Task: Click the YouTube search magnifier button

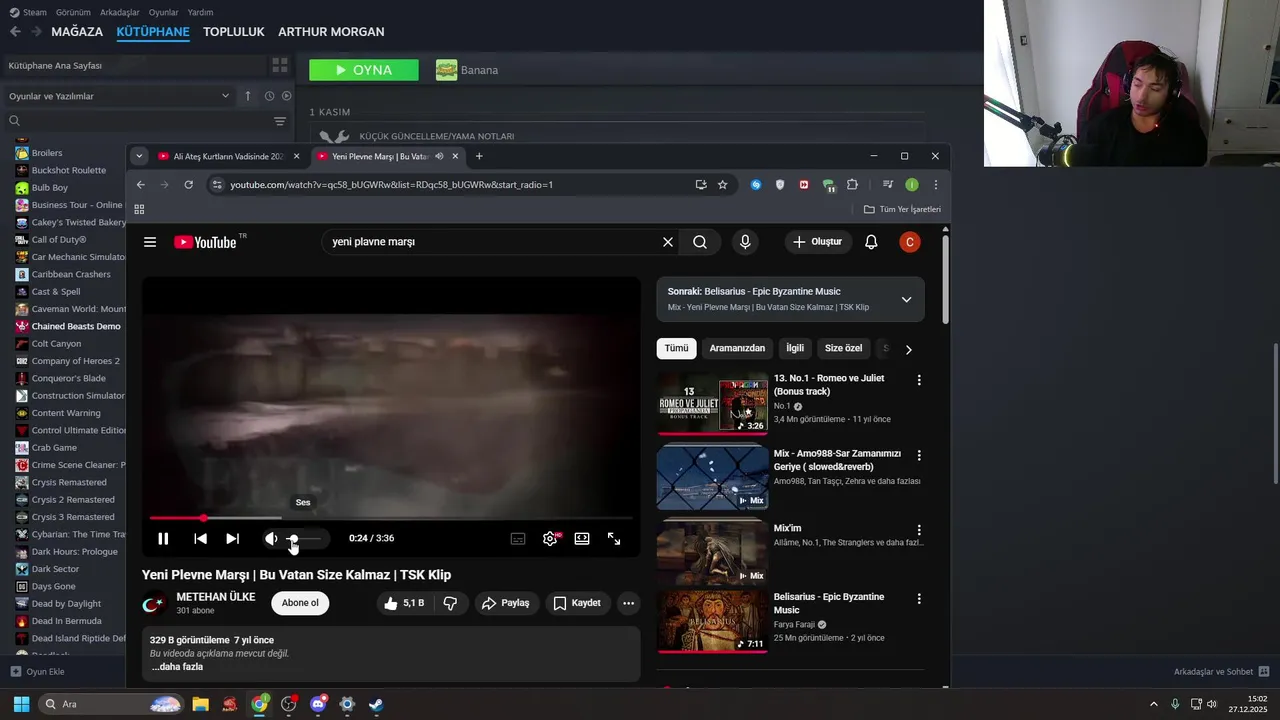Action: click(700, 242)
